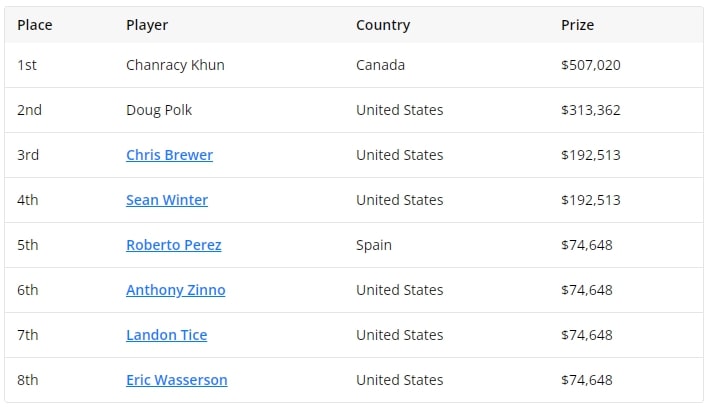This screenshot has width=710, height=407.
Task: Click Sean Winter's $192,513 prize
Action: 591,200
